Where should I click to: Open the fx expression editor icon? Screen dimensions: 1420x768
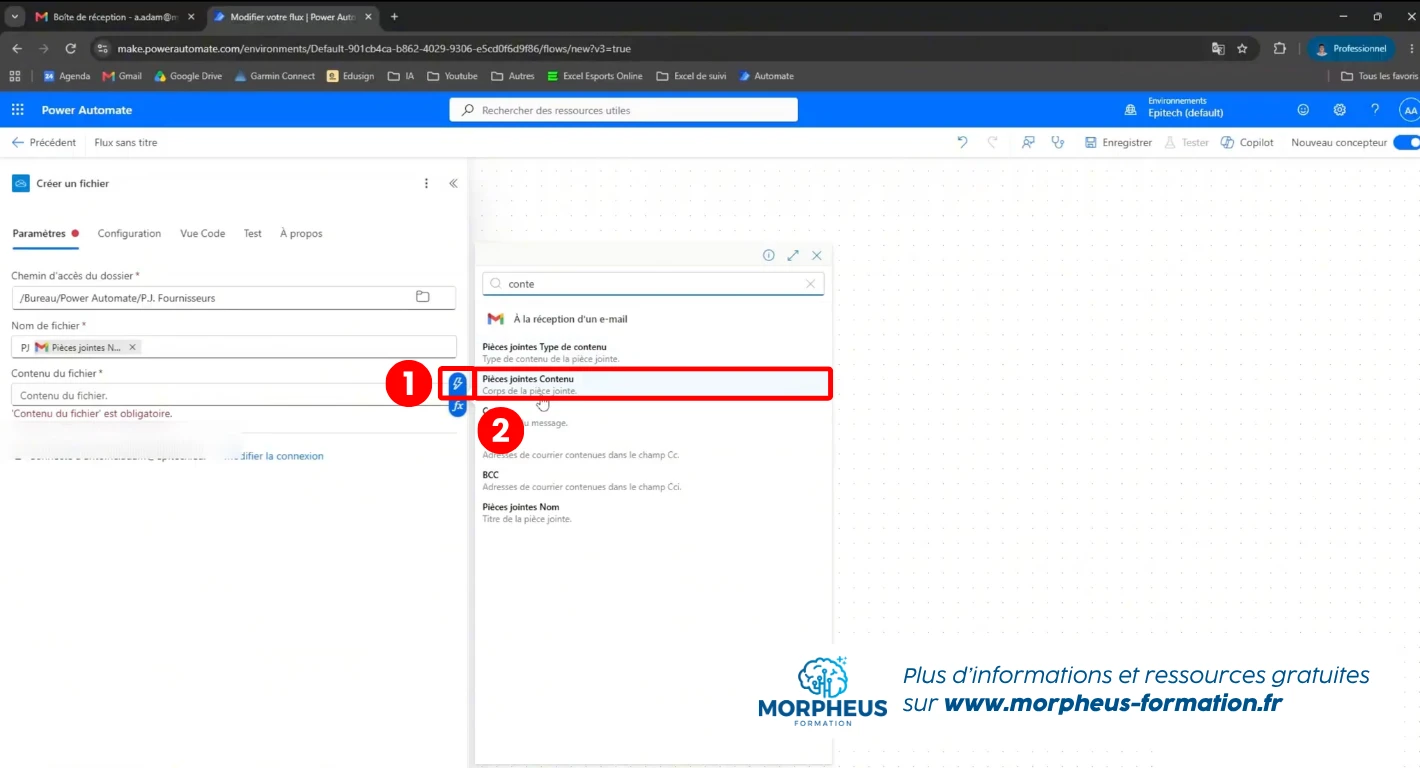(458, 406)
